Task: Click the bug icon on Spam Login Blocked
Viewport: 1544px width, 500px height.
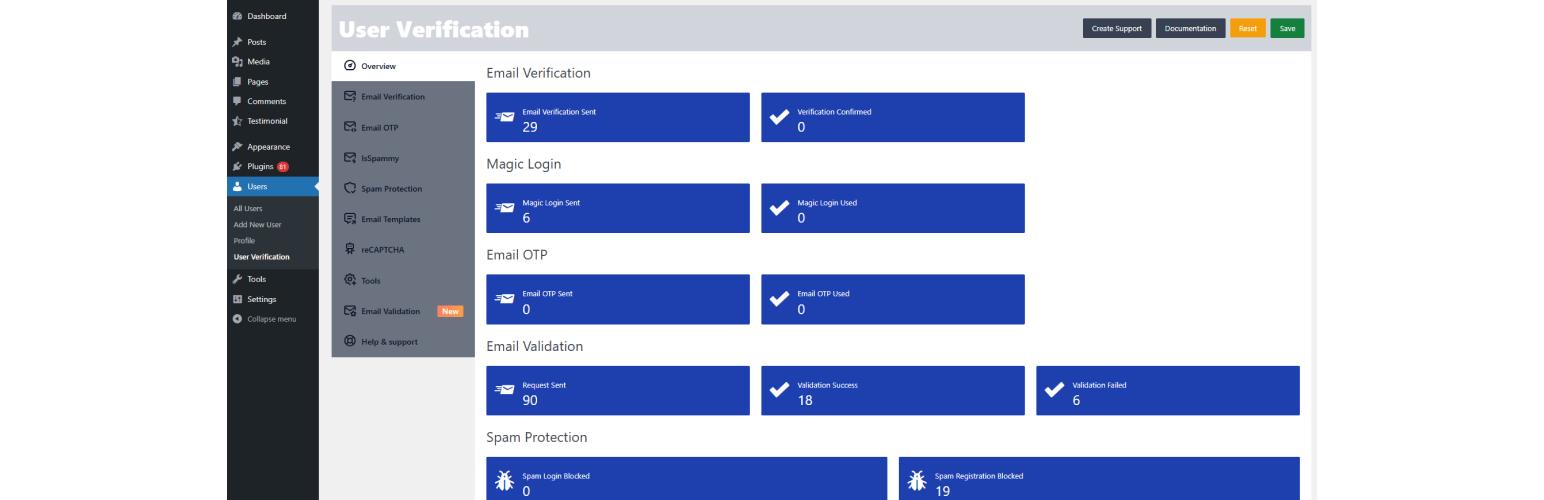Action: pos(504,481)
